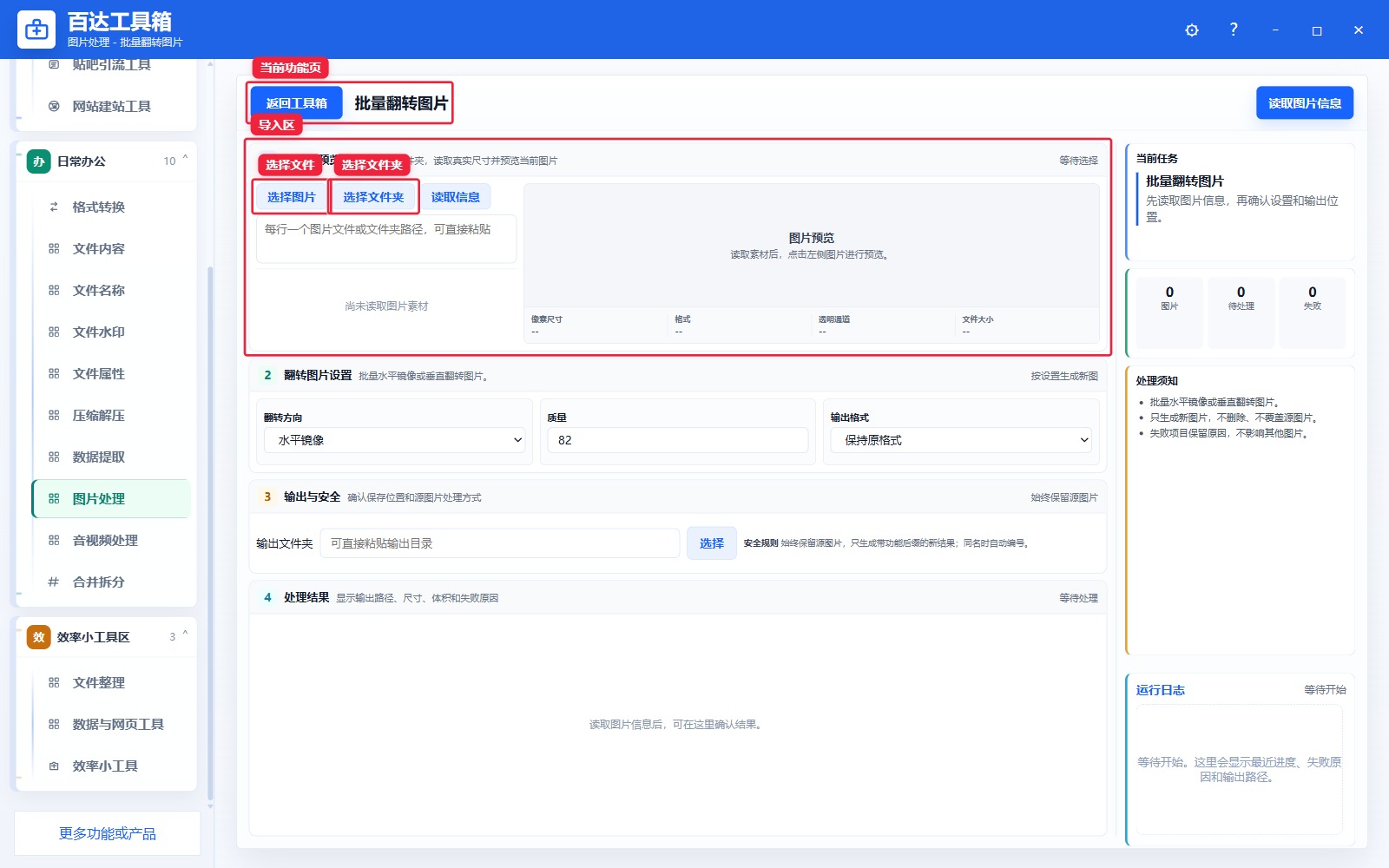Open the 翻转方向 dropdown showing 水平镜像
The width and height of the screenshot is (1389, 868).
(x=395, y=440)
